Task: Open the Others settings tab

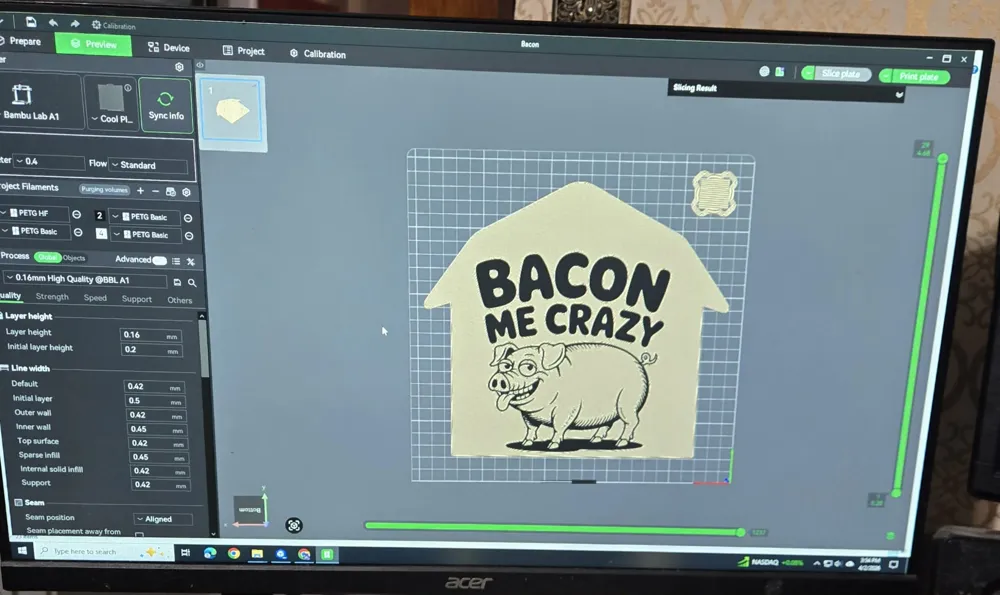Action: pos(180,300)
